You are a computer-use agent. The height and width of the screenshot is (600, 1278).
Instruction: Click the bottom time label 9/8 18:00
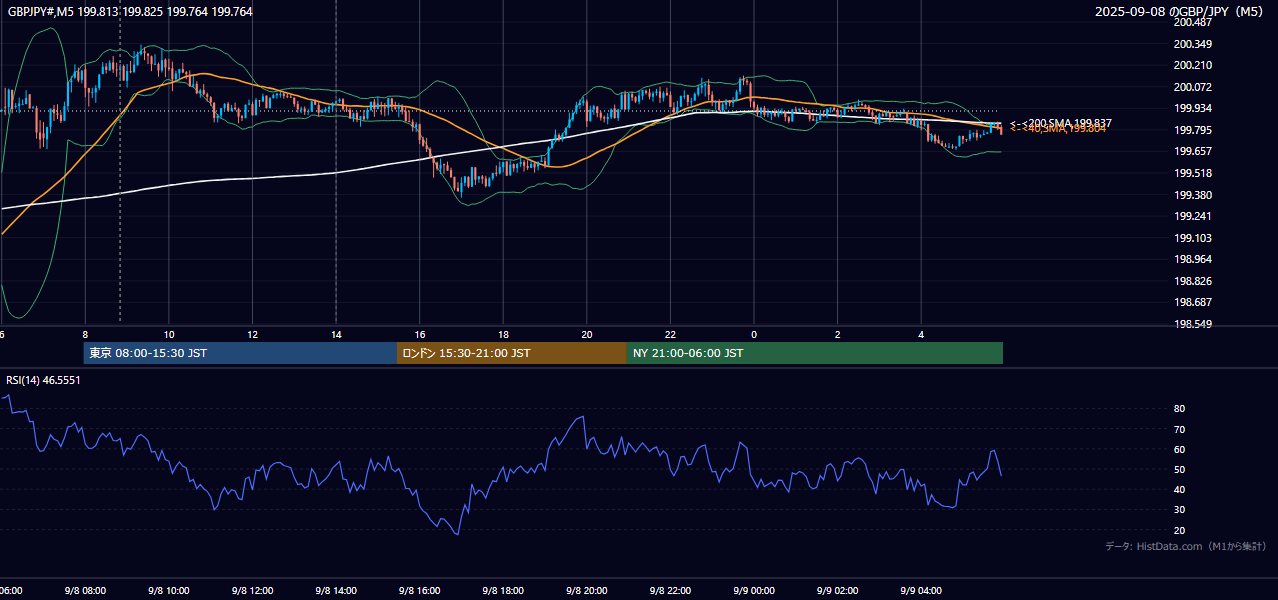click(x=503, y=590)
